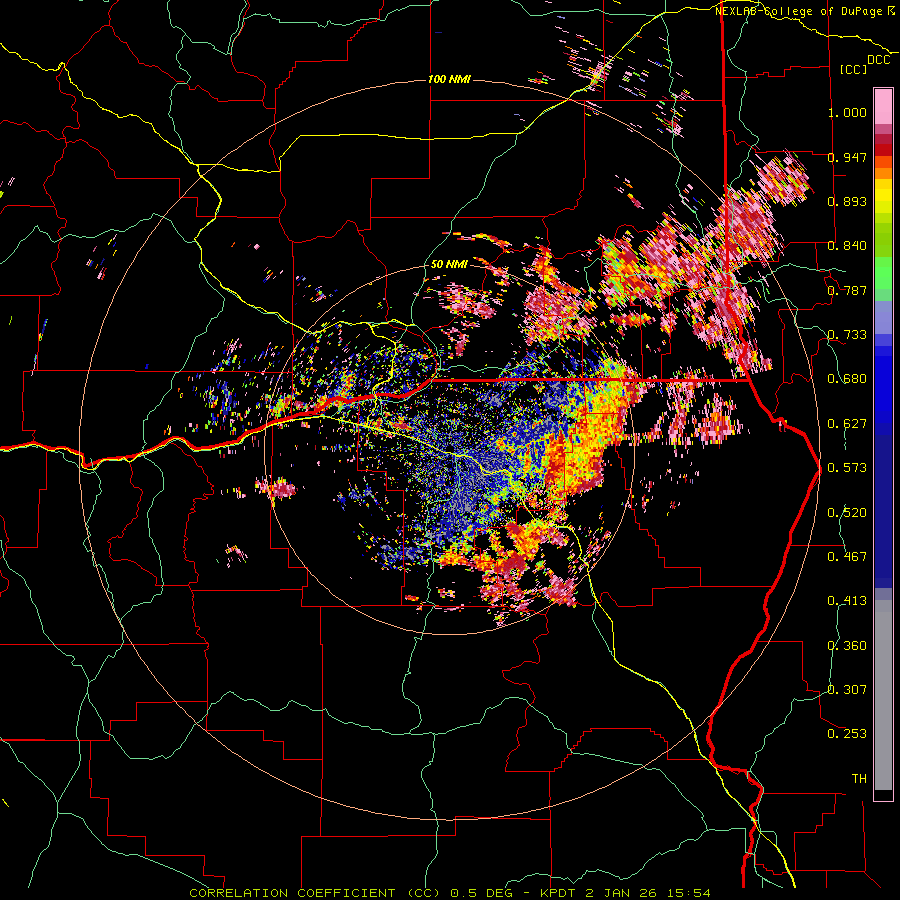Click the DCC label above the color scale

pos(879,60)
